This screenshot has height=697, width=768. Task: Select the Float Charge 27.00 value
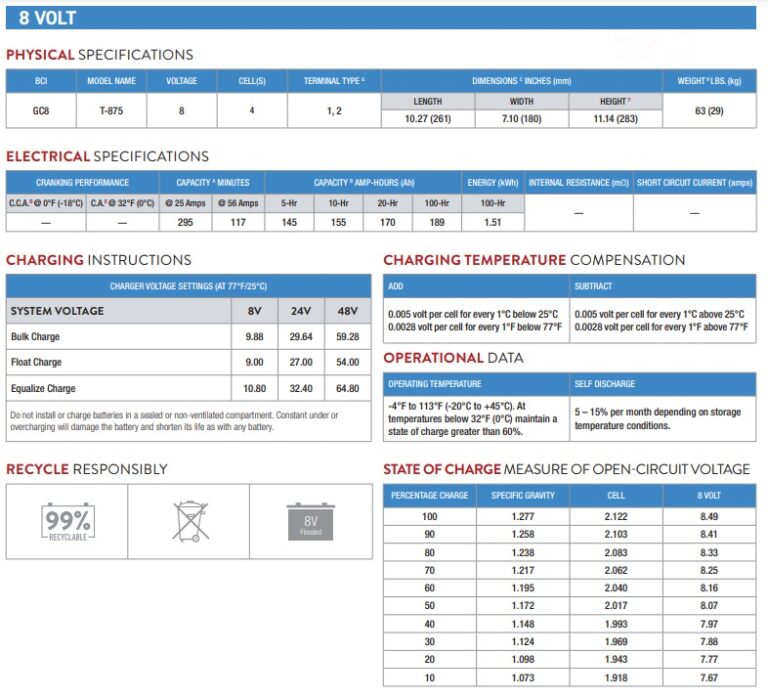click(x=301, y=362)
